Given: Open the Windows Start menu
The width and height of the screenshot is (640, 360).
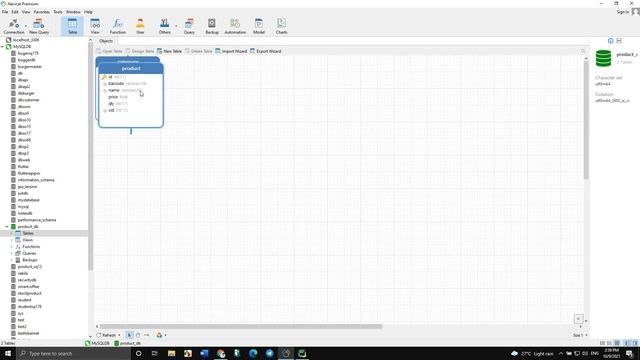Looking at the screenshot, I should point(8,353).
